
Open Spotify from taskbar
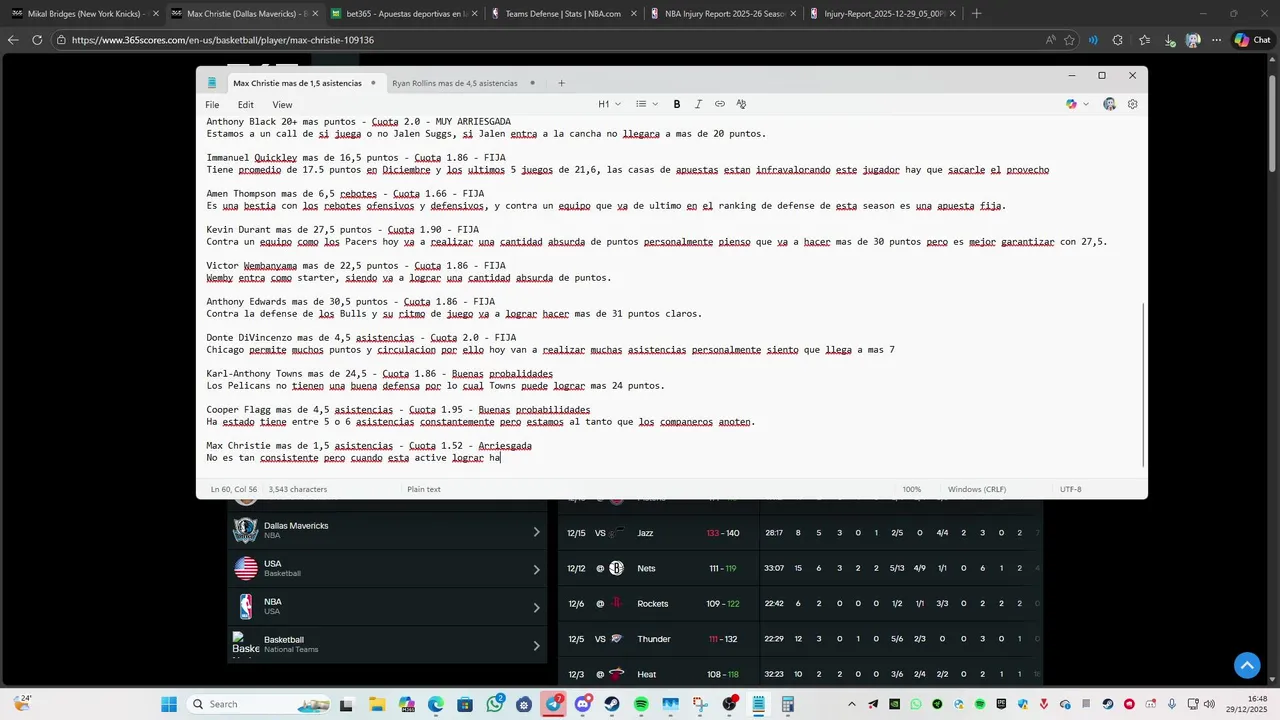[x=641, y=704]
